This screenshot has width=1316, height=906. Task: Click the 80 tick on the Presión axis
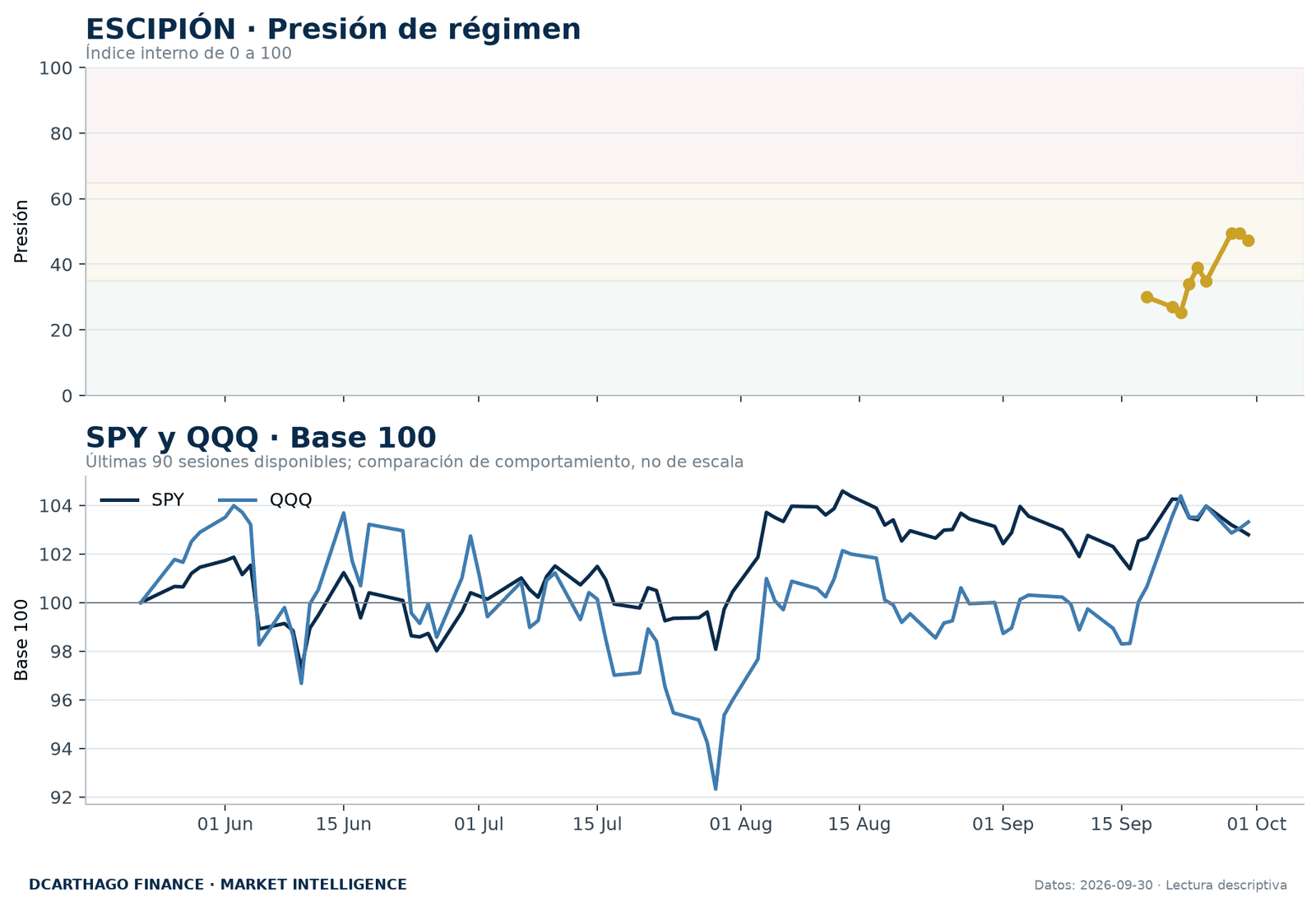coord(62,133)
